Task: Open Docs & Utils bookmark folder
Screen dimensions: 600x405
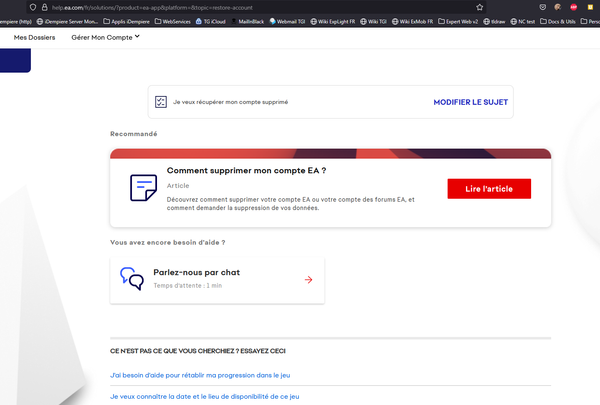Action: coord(558,21)
